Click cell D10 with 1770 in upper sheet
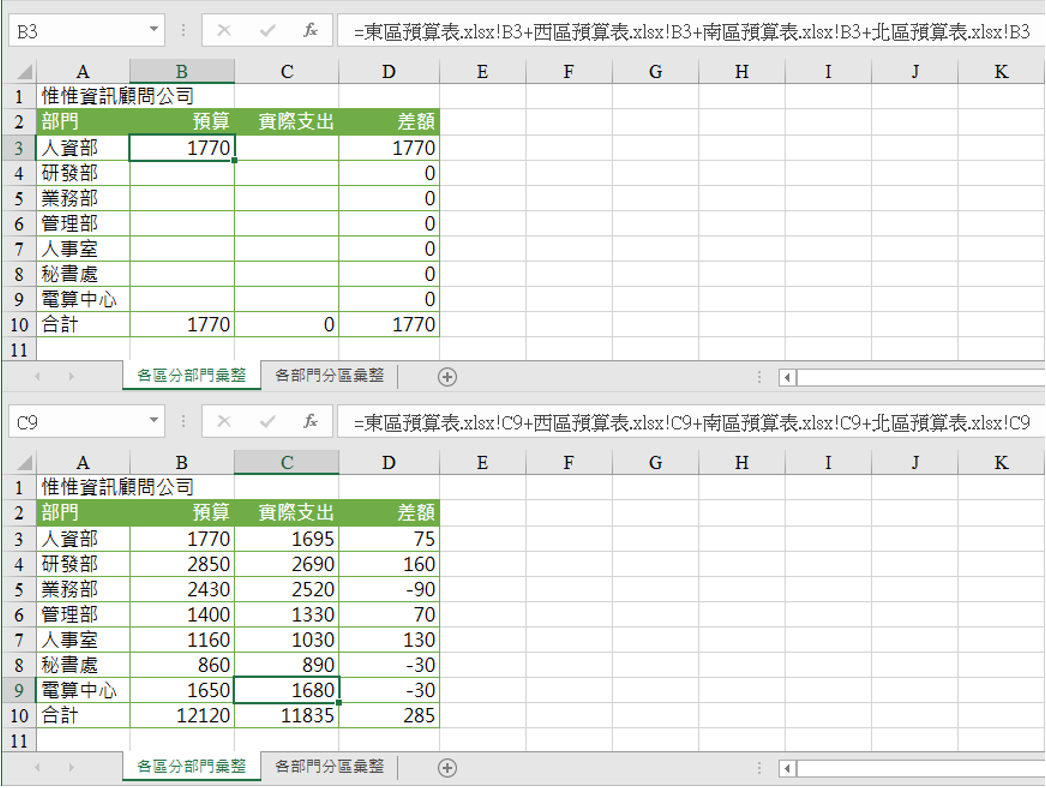This screenshot has height=788, width=1046. (x=390, y=324)
